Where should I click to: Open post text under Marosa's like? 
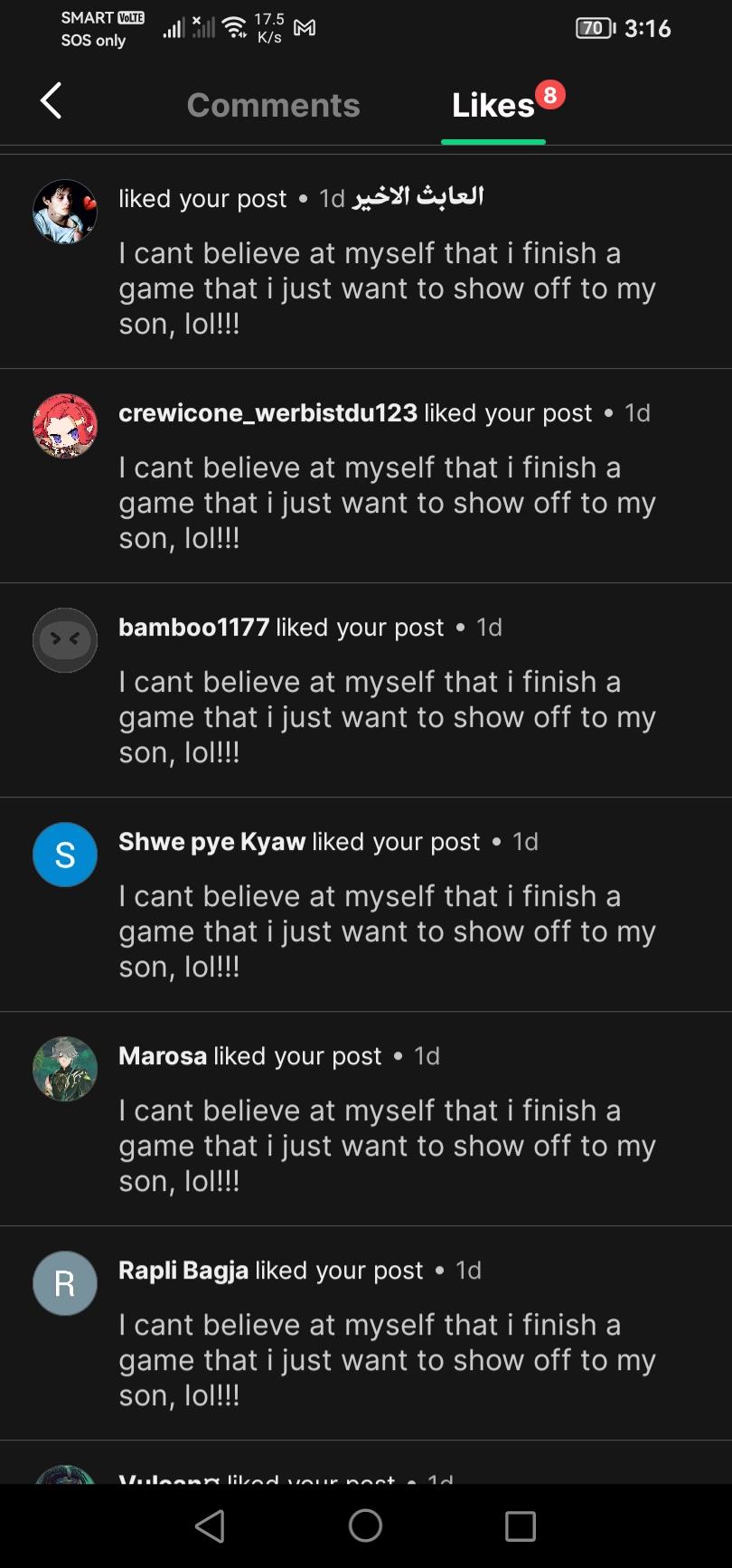pyautogui.click(x=387, y=1146)
